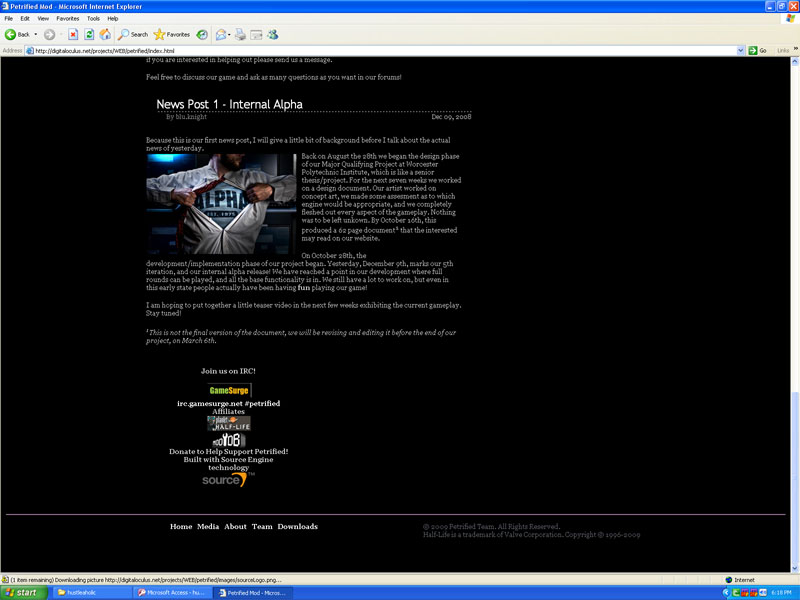Click the Internet Explorer page icon in the title bar

pos(5,6)
